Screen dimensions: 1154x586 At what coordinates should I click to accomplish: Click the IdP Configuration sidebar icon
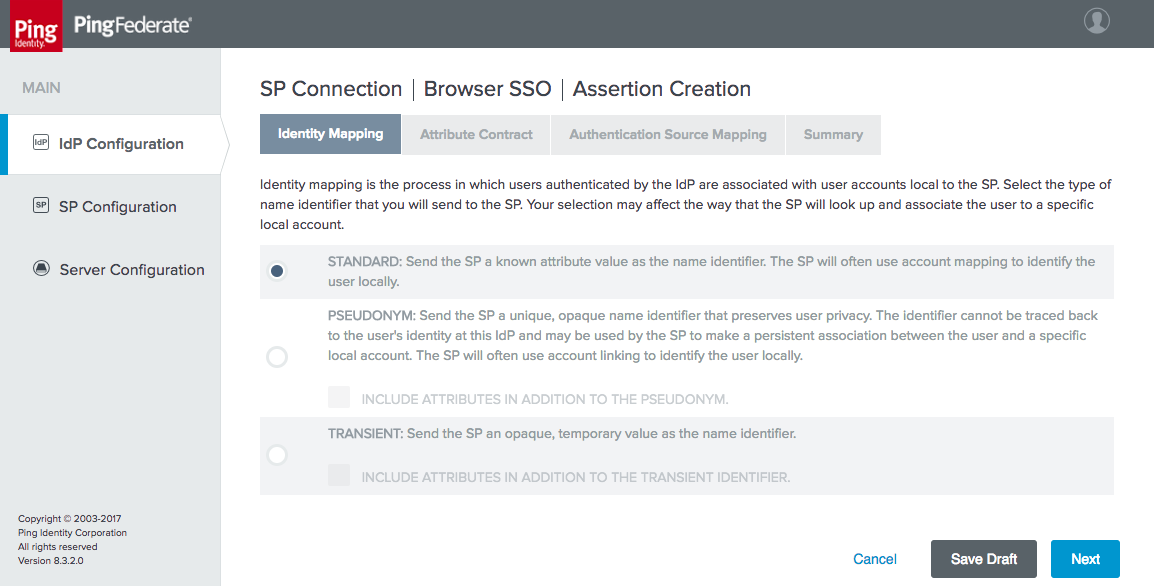[x=41, y=143]
